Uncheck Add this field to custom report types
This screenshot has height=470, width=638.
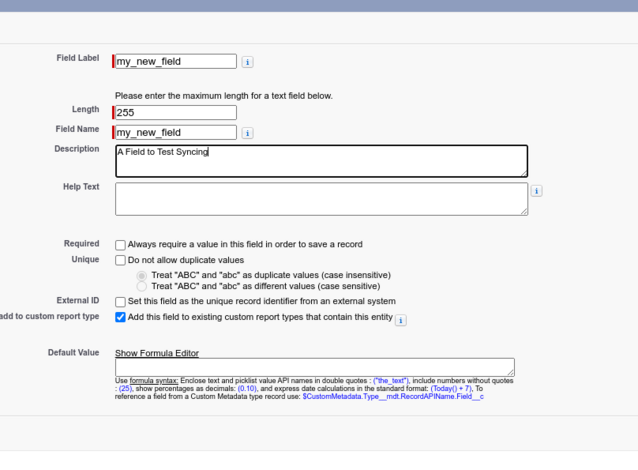[120, 317]
